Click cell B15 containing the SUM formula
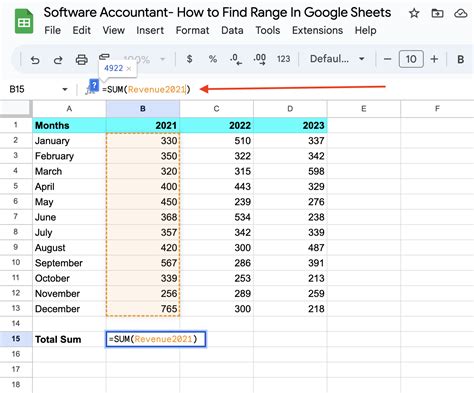Image resolution: width=474 pixels, height=393 pixels. pyautogui.click(x=156, y=339)
